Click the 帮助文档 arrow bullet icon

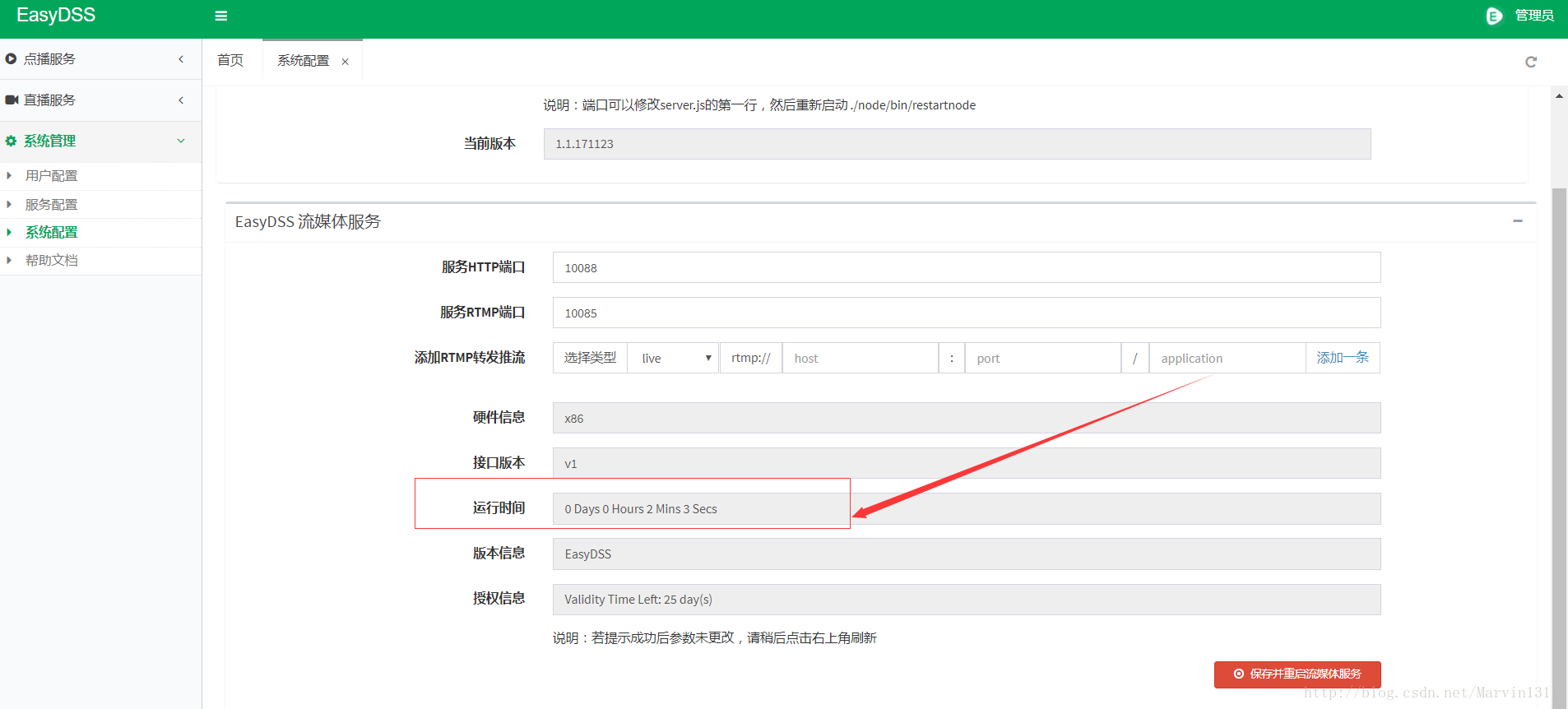click(x=9, y=261)
